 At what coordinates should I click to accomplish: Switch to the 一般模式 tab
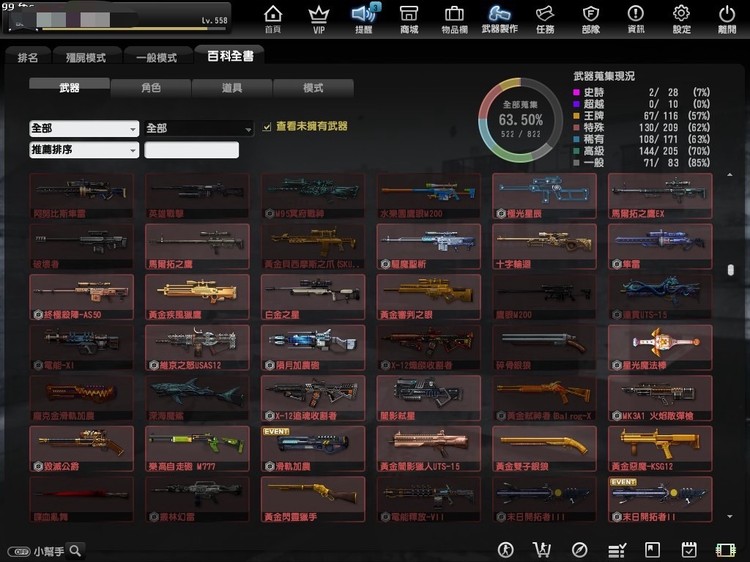(156, 57)
